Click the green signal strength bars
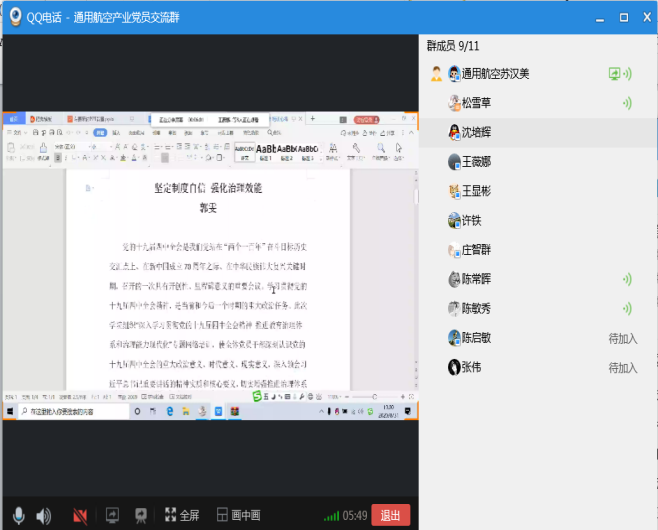The width and height of the screenshot is (658, 530). (x=331, y=516)
